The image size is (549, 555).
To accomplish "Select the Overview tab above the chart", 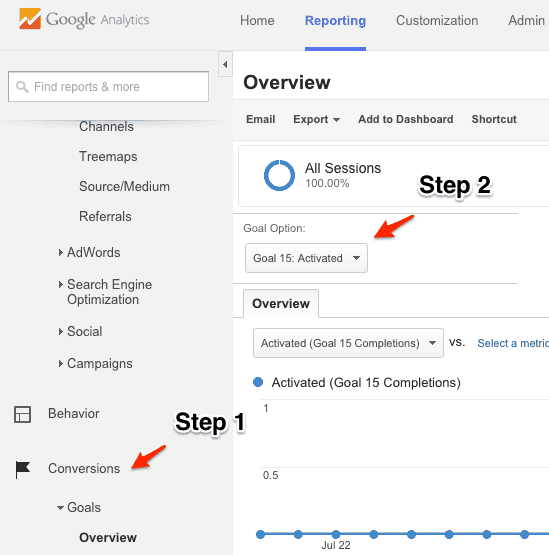I will 281,304.
